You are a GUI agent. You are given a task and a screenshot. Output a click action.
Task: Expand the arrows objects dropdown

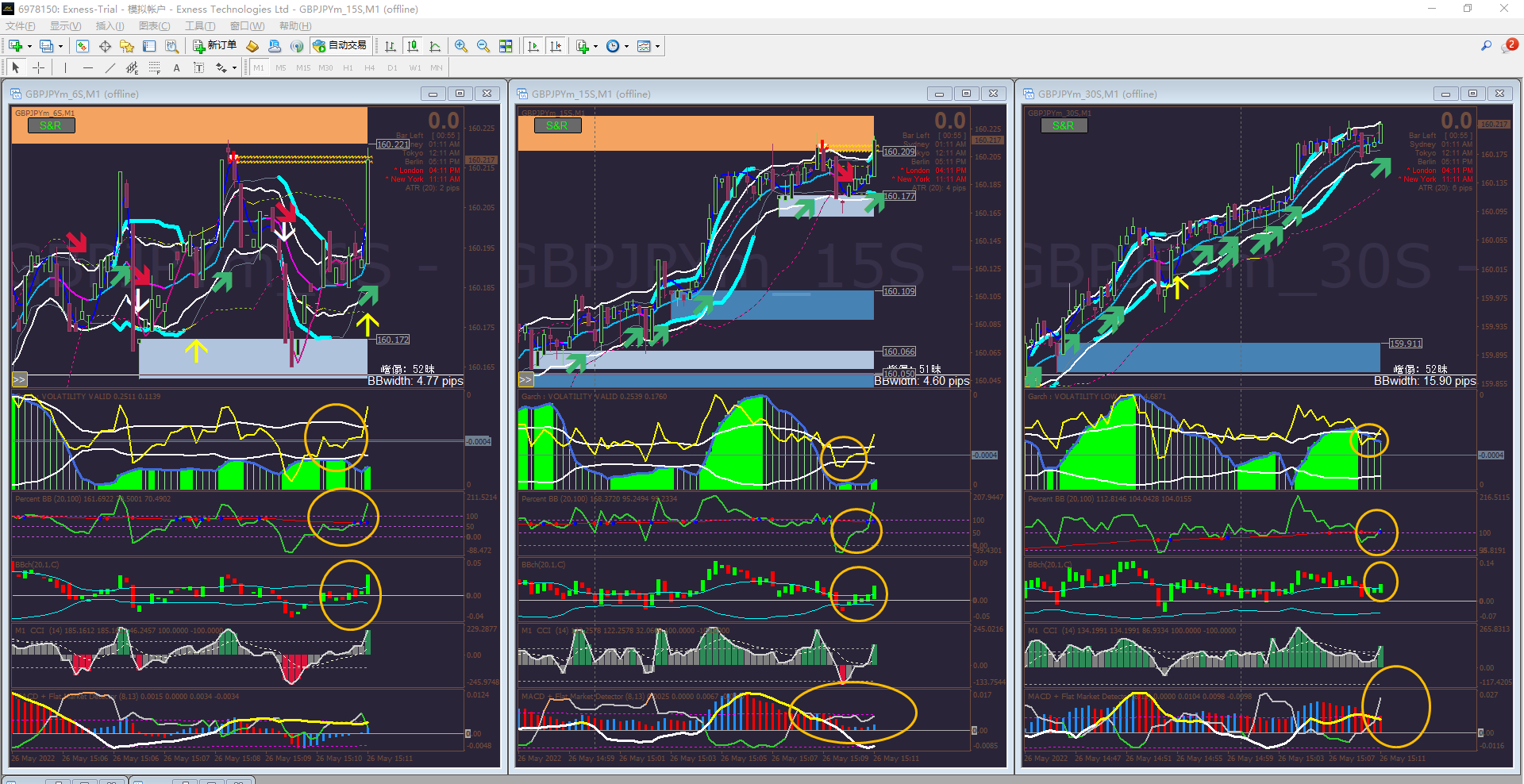click(234, 67)
